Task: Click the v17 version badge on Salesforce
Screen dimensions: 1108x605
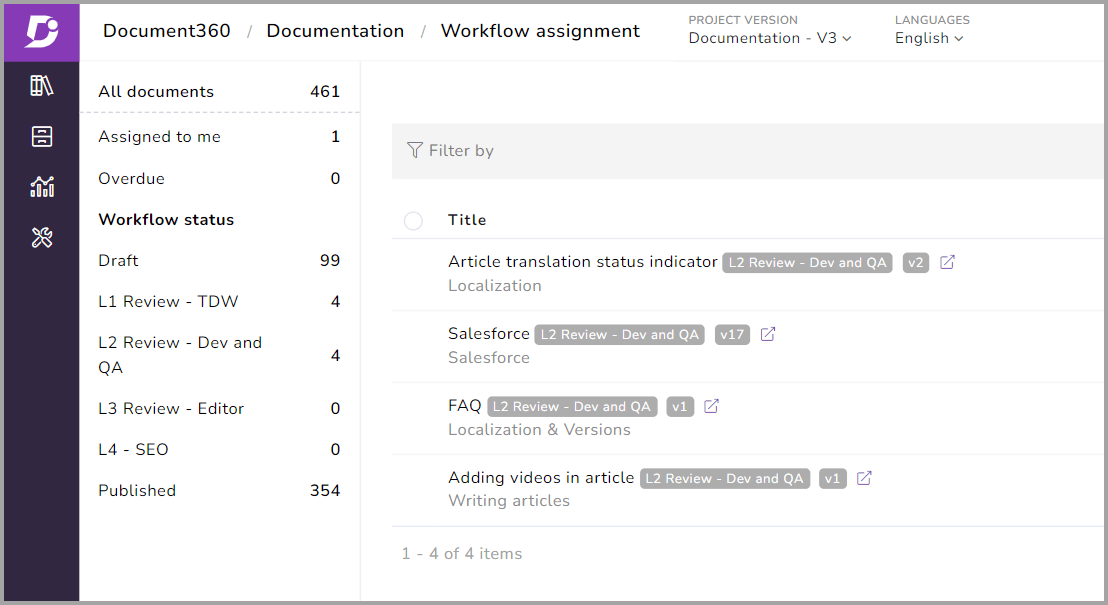Action: point(732,334)
